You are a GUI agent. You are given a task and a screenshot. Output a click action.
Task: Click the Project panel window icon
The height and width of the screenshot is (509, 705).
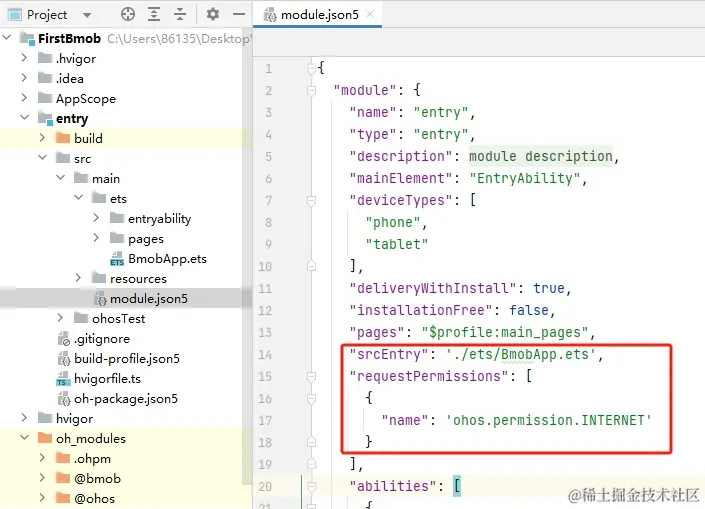tap(15, 15)
